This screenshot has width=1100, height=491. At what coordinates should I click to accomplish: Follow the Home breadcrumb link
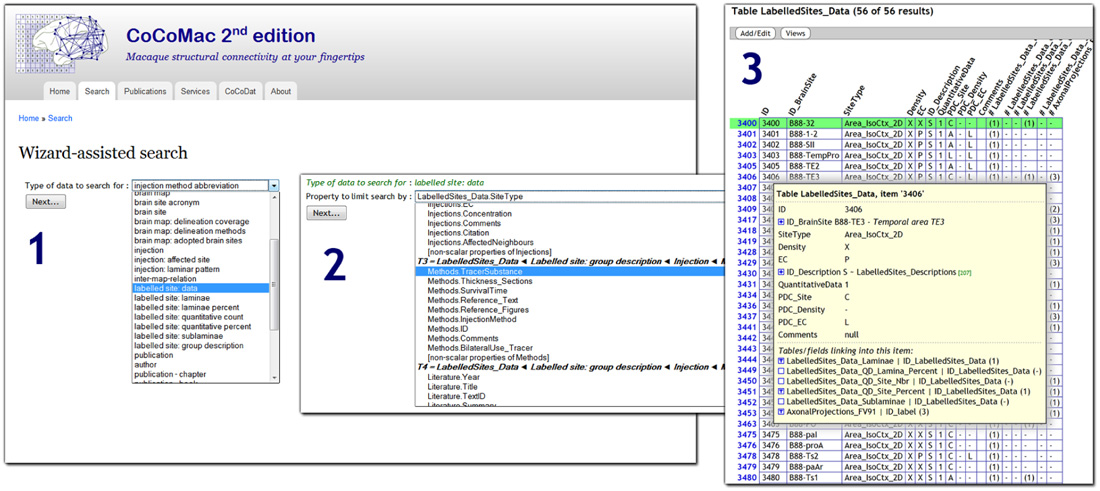(x=28, y=119)
